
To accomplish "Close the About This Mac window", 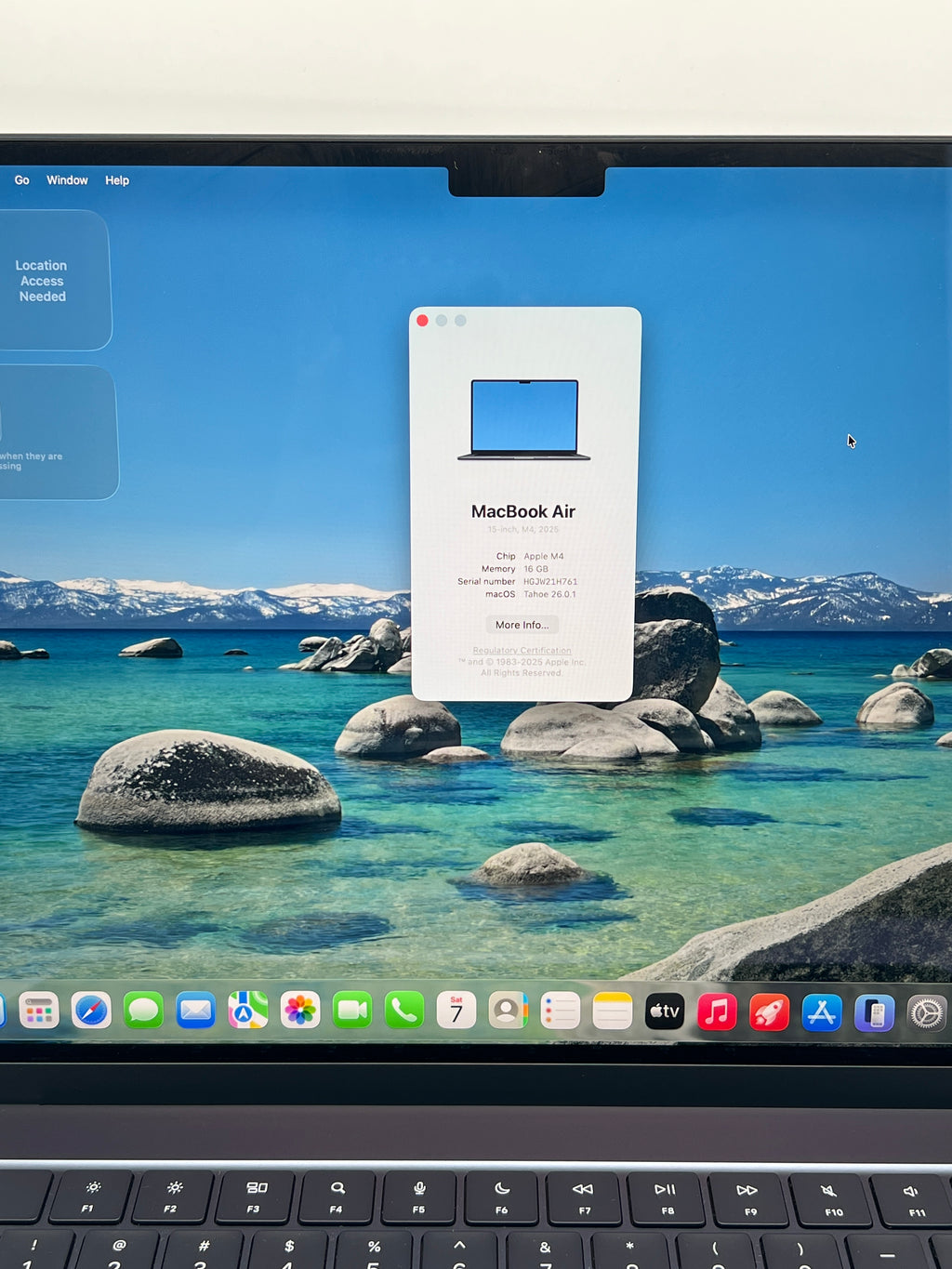I will (x=422, y=321).
